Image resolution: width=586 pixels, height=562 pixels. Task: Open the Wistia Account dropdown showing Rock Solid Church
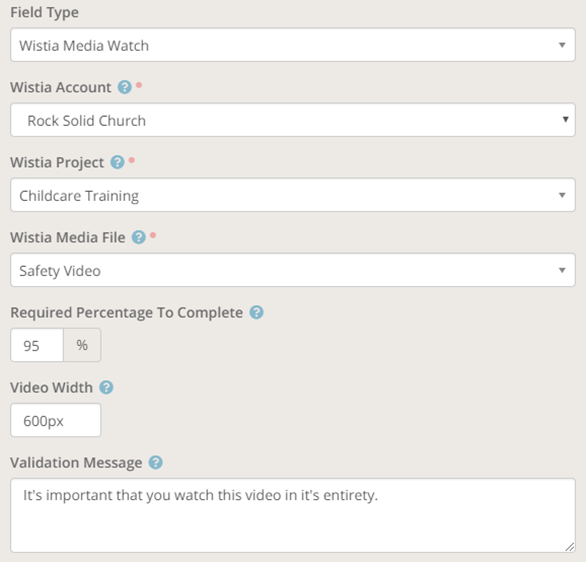click(293, 120)
